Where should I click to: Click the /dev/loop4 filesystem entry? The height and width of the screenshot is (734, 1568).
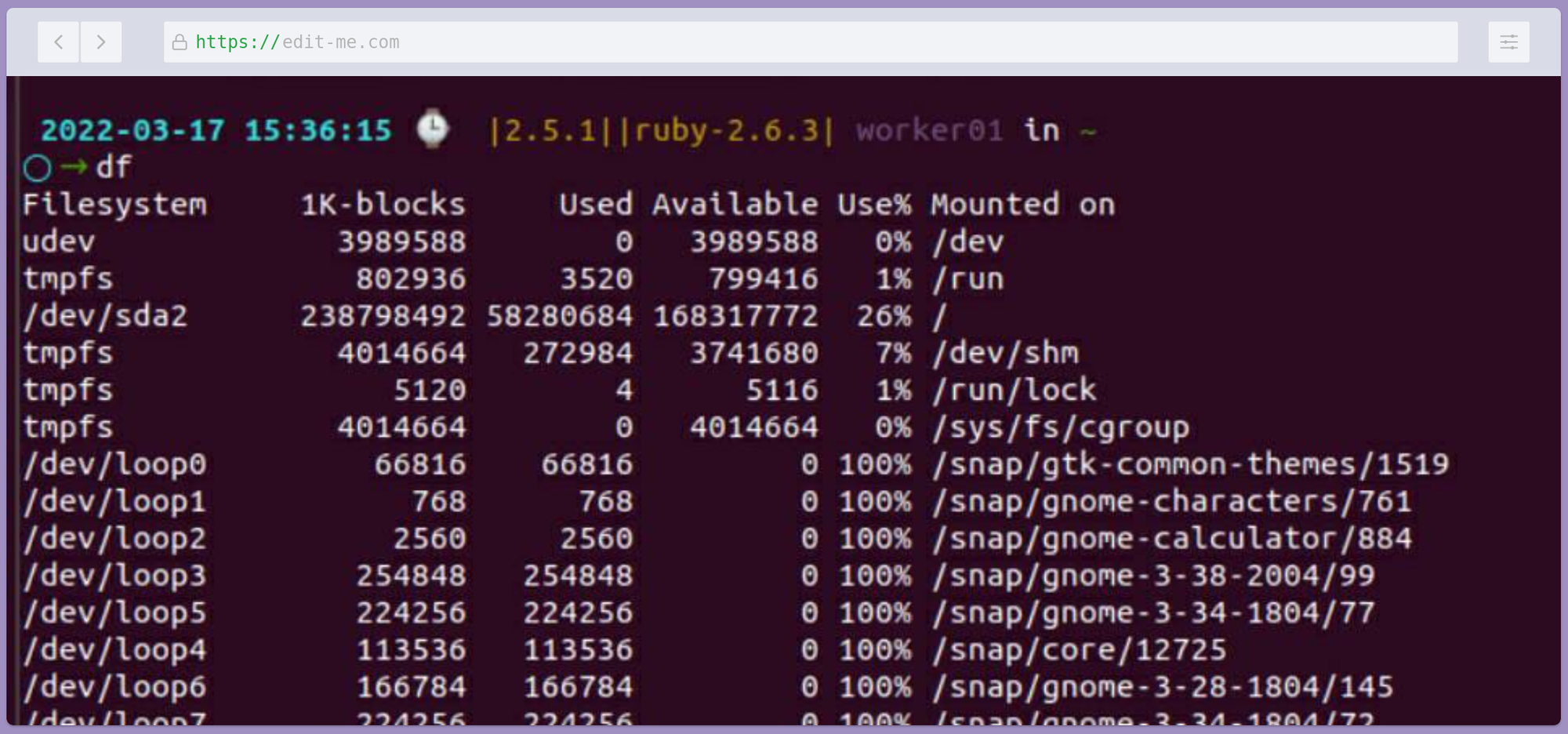[114, 650]
